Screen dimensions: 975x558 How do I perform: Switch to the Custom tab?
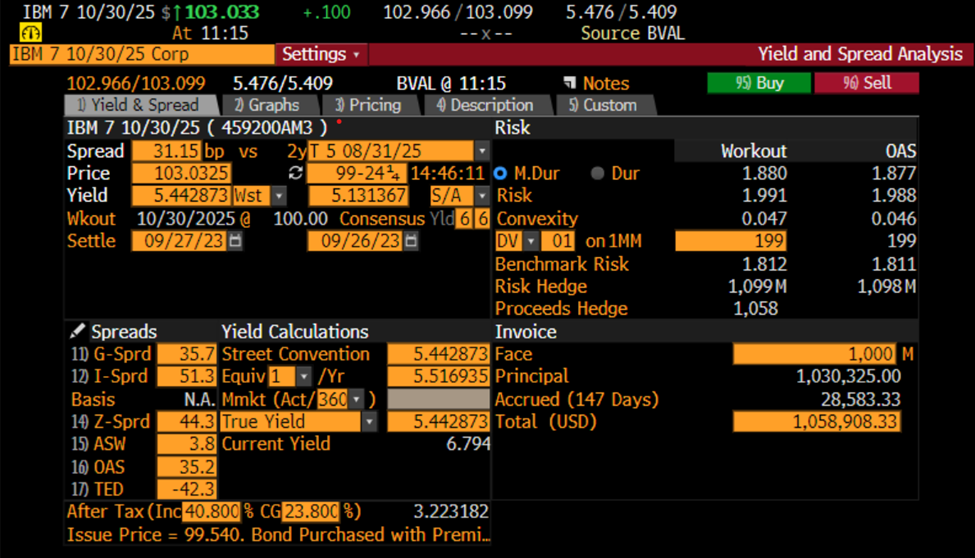click(x=604, y=105)
